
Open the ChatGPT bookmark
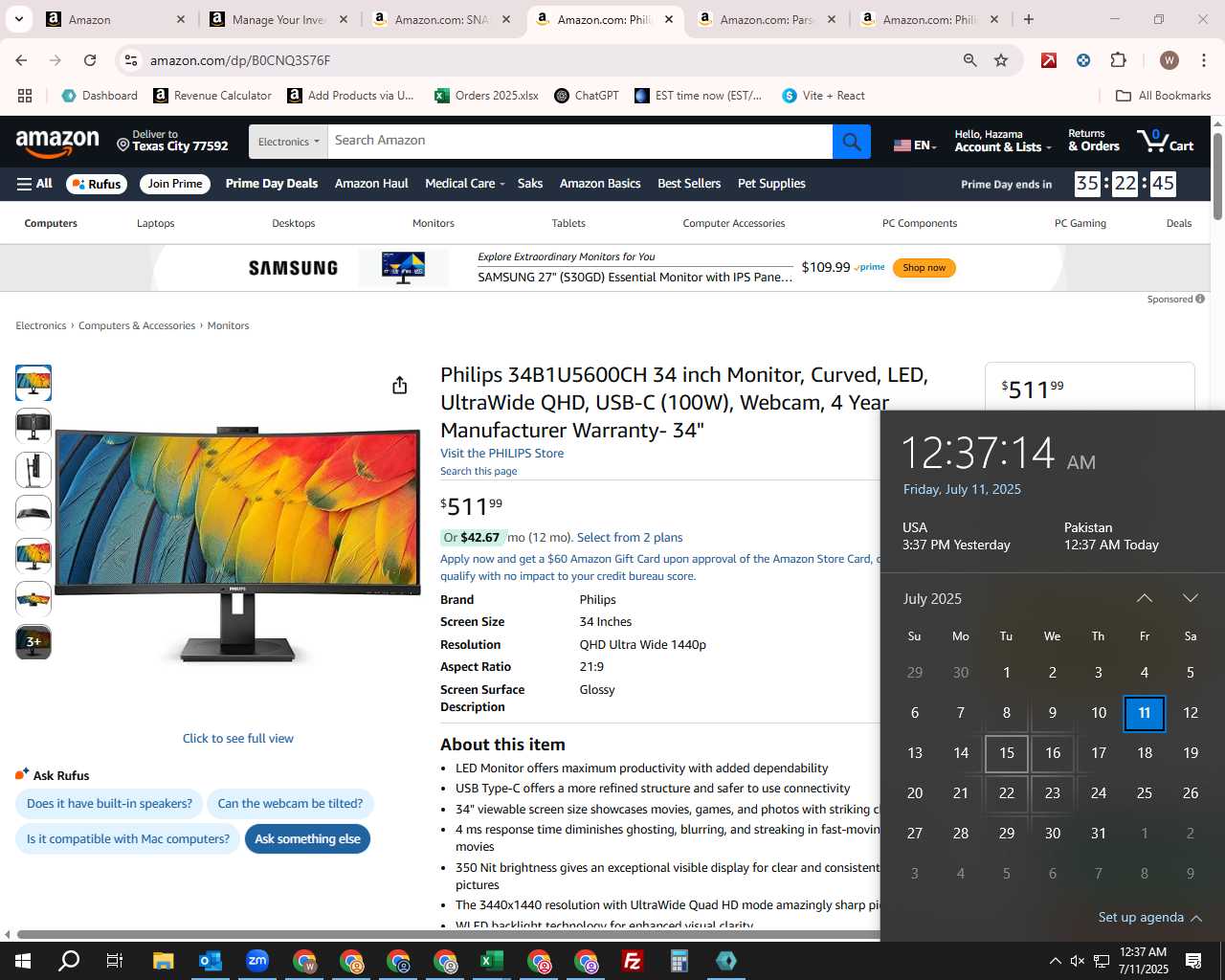tap(586, 96)
